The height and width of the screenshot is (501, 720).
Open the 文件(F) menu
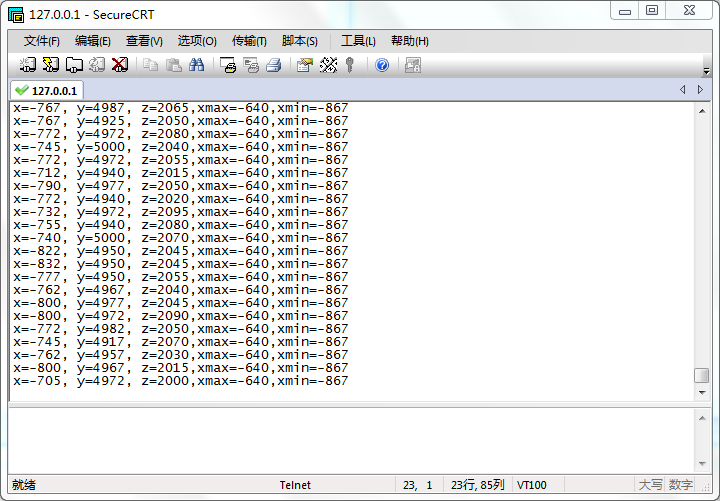click(x=41, y=41)
